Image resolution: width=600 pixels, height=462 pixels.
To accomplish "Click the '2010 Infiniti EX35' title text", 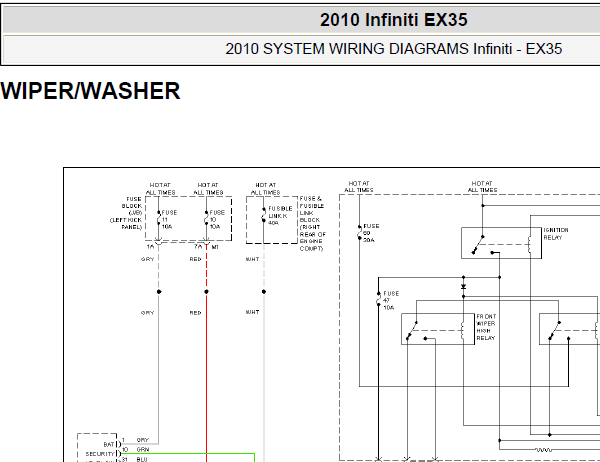I will coord(393,20).
